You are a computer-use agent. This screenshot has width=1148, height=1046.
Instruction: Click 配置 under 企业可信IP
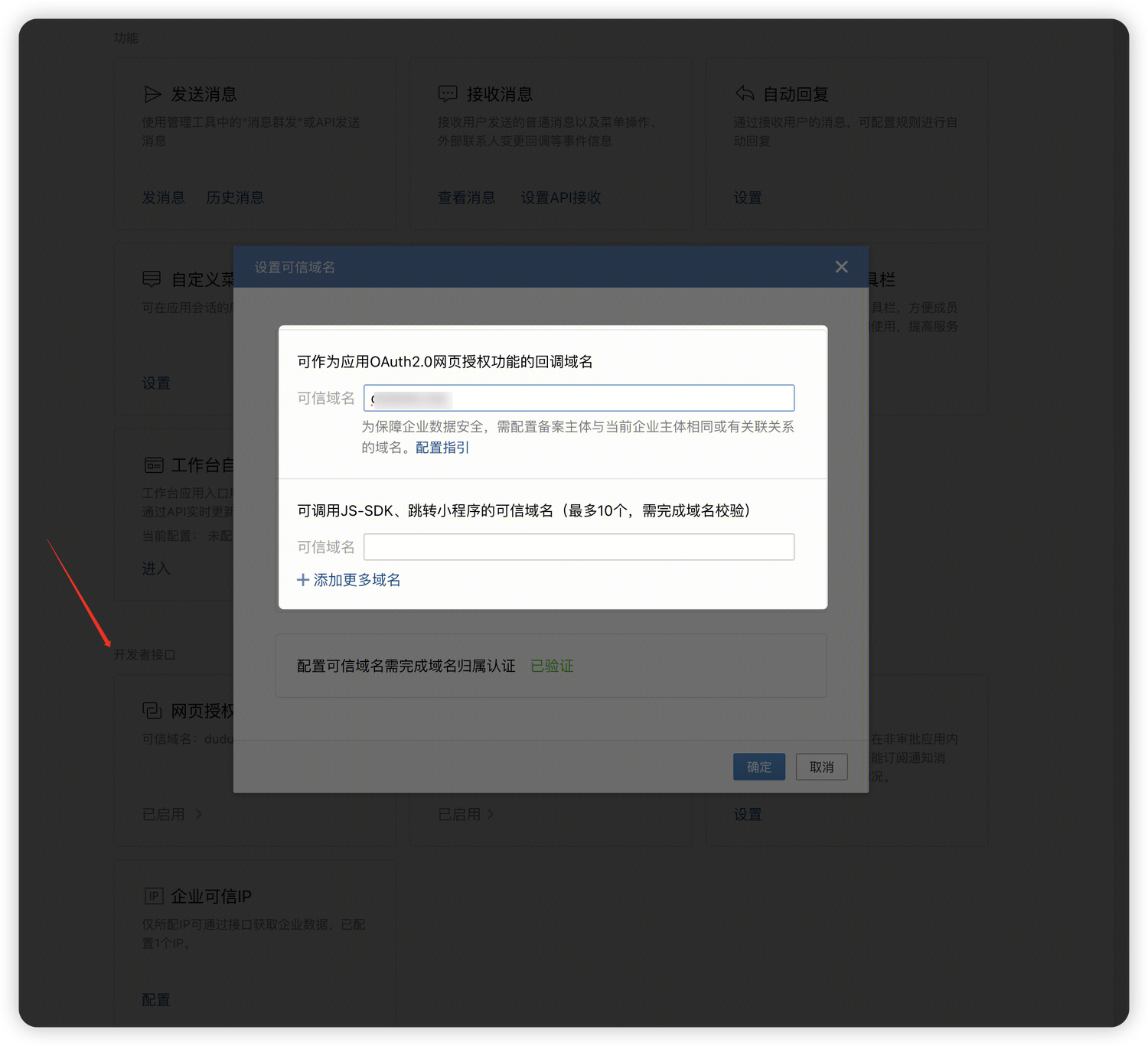[x=156, y=1000]
